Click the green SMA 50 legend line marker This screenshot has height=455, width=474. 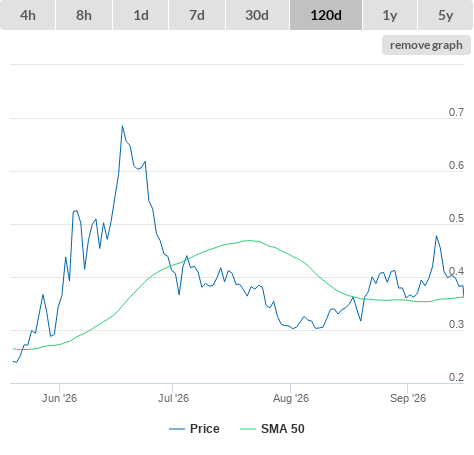(248, 429)
